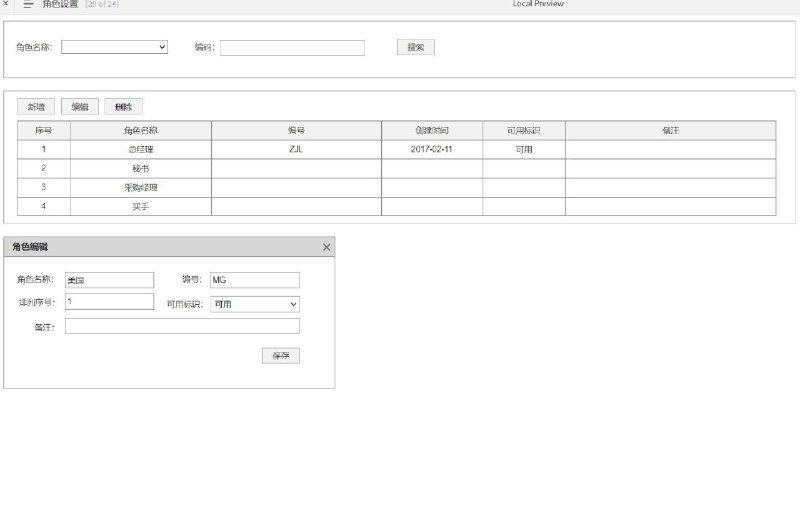The image size is (800, 526).
Task: Click the 保存 button in the dialog
Action: tap(281, 356)
